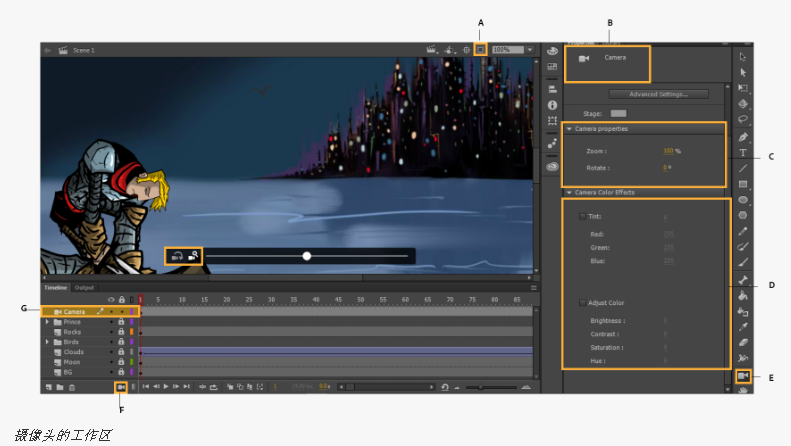Select the Camera layer in timeline
The image size is (791, 446).
90,312
